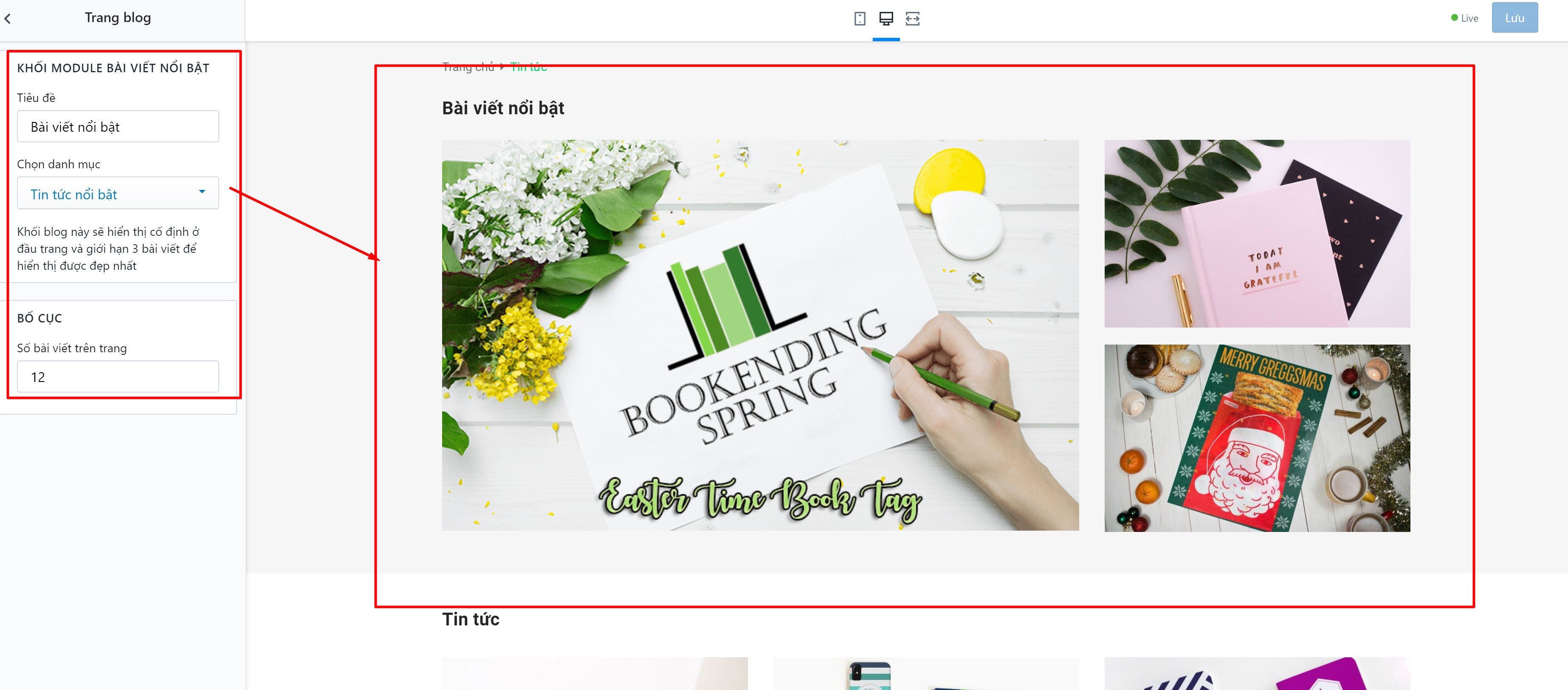Open the Today I Am Grateful notebook post
The width and height of the screenshot is (1568, 690).
click(x=1257, y=234)
